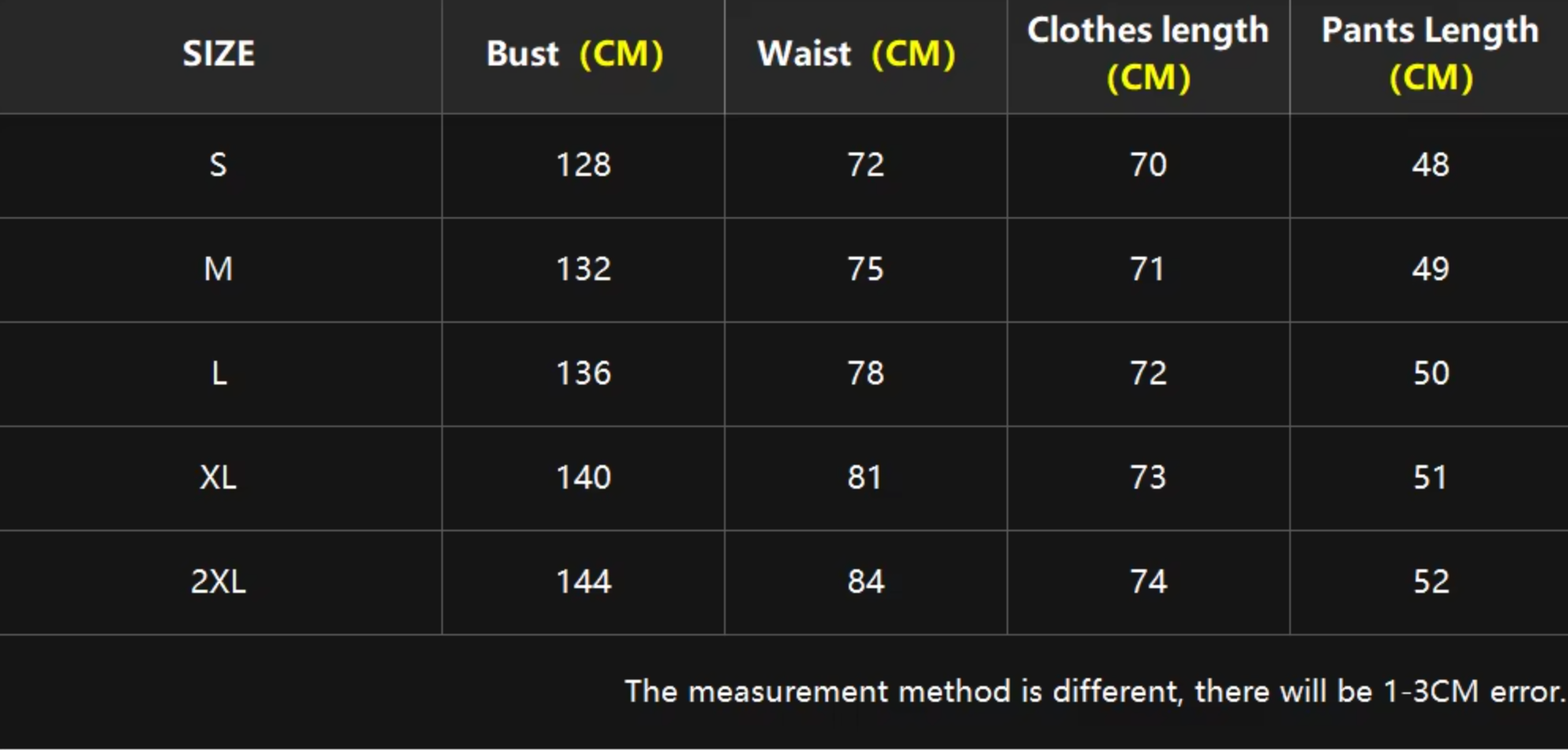Screen dimensions: 1568x750
Task: Click the measurement error note text
Action: [x=1093, y=692]
